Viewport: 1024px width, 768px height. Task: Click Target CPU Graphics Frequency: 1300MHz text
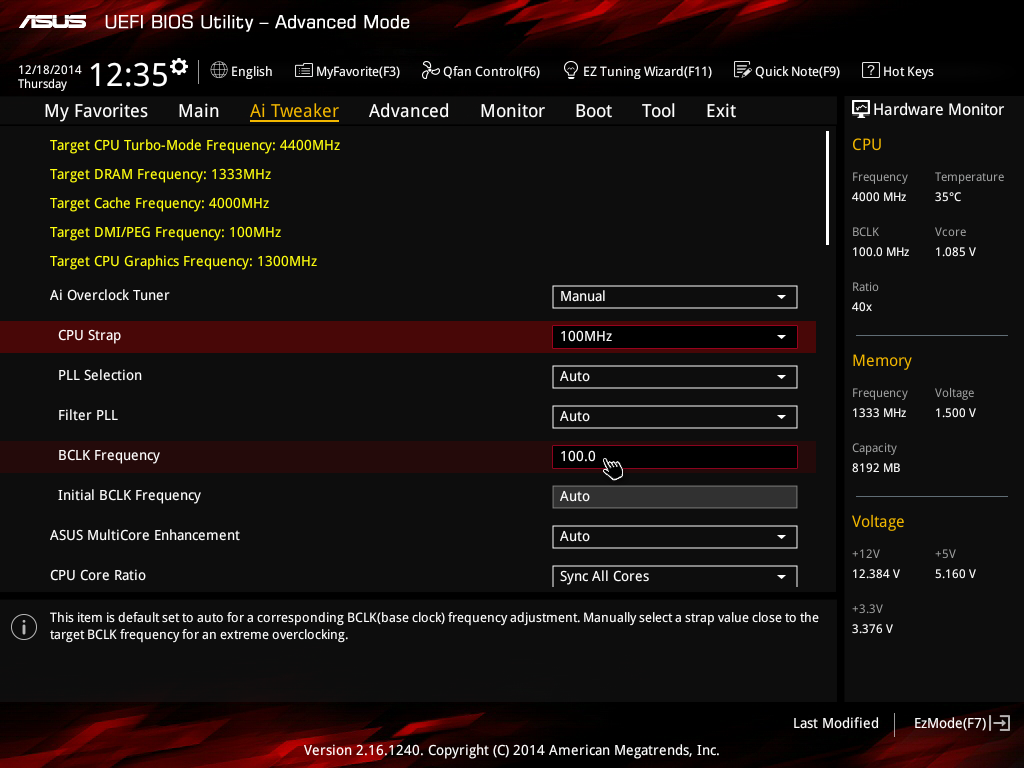183,261
